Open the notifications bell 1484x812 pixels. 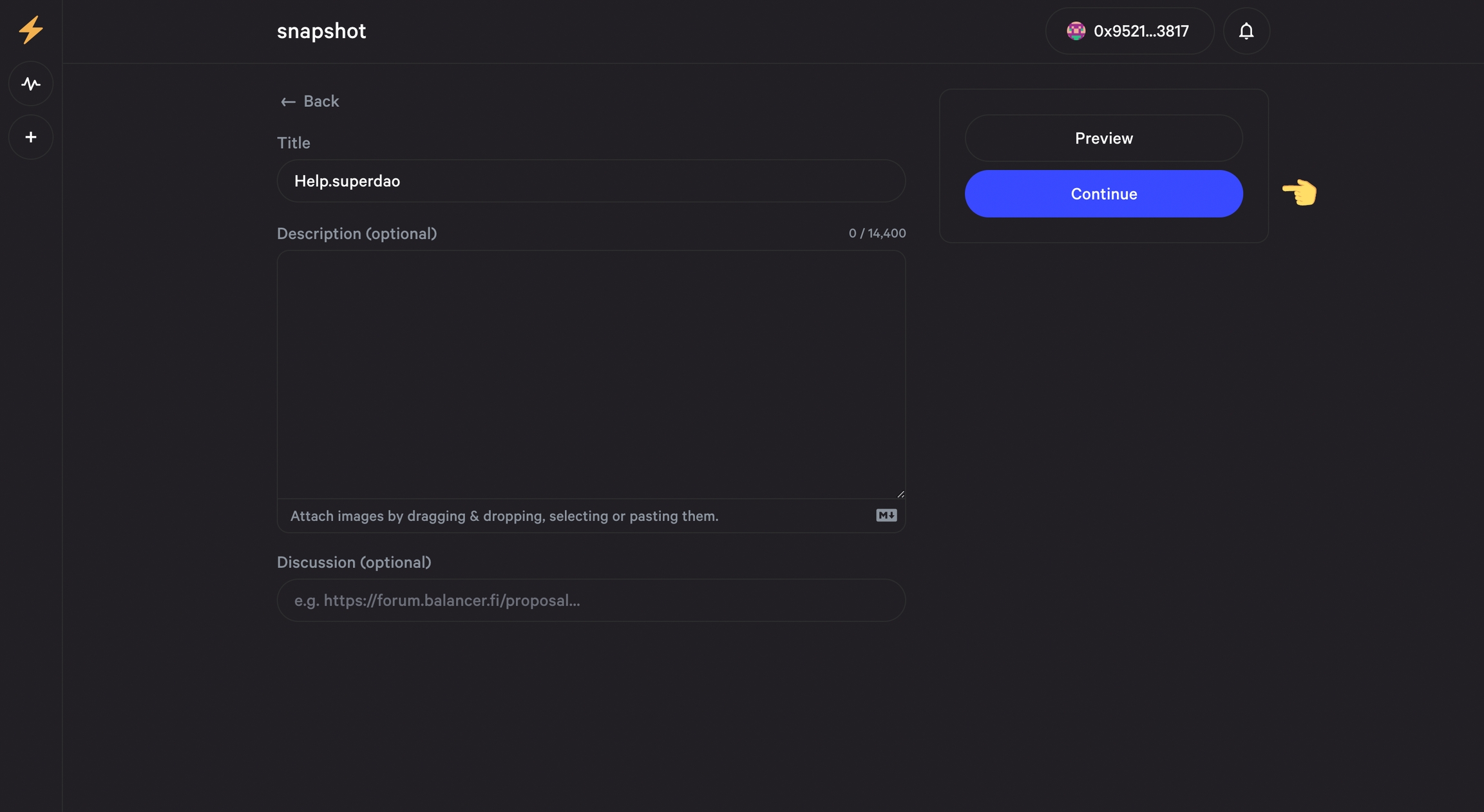[1246, 30]
